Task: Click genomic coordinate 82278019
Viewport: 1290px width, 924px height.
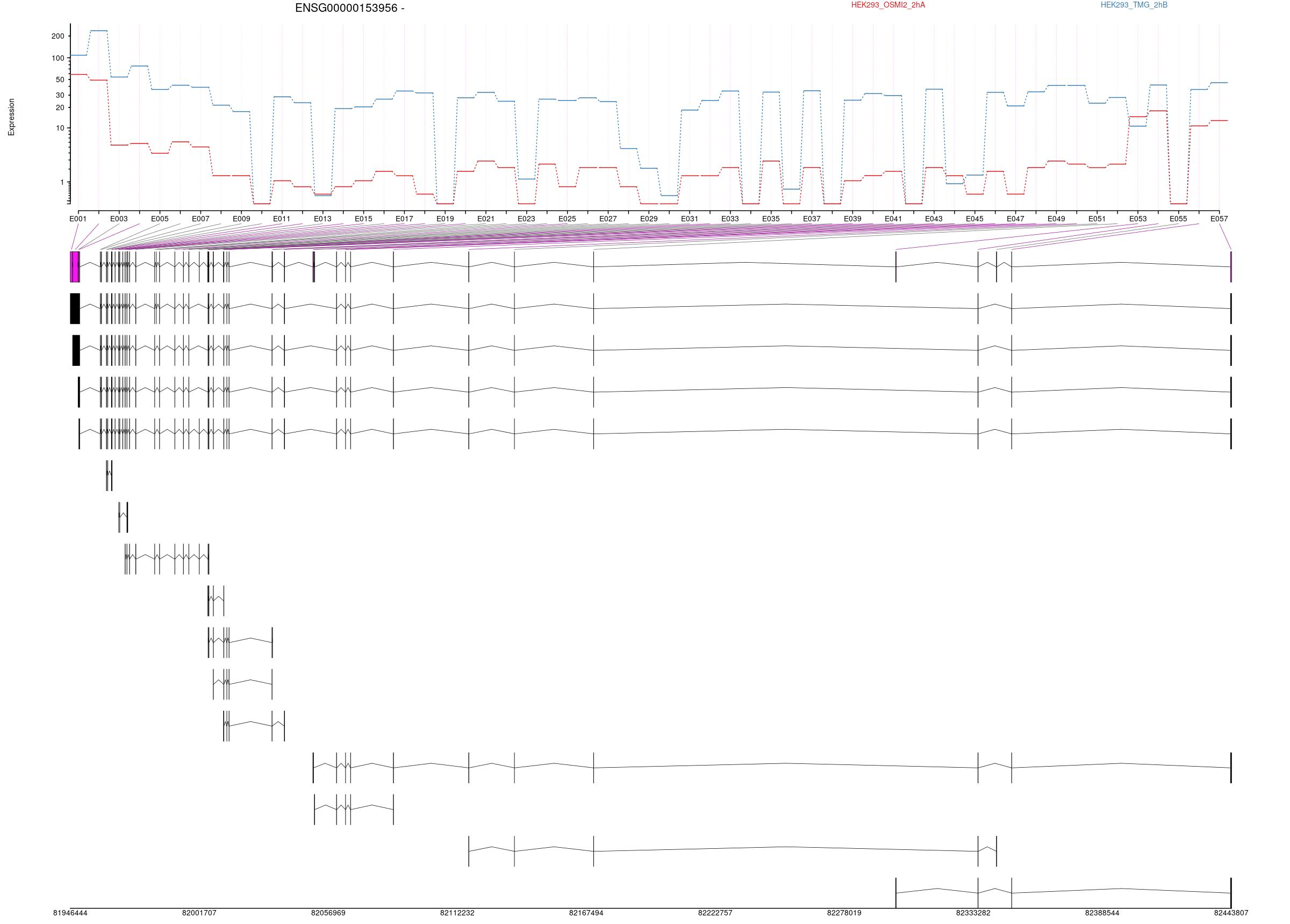Action: [844, 913]
